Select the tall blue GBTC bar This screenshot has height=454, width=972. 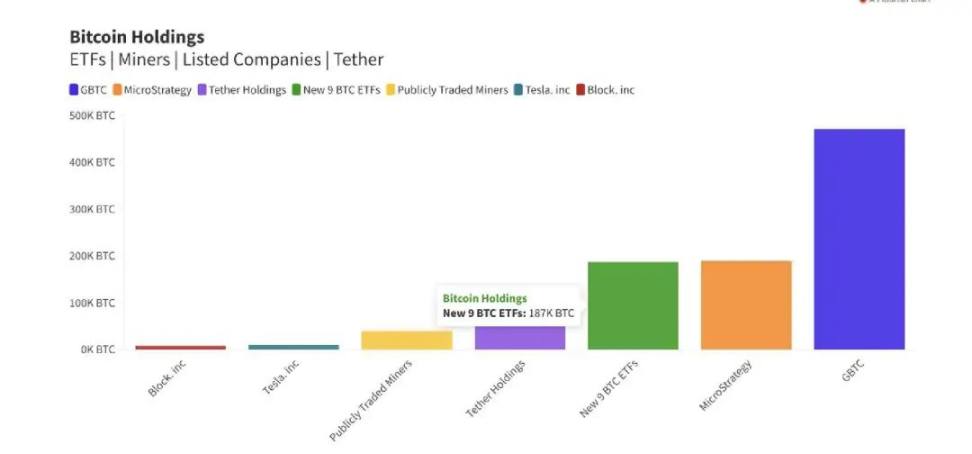click(859, 239)
